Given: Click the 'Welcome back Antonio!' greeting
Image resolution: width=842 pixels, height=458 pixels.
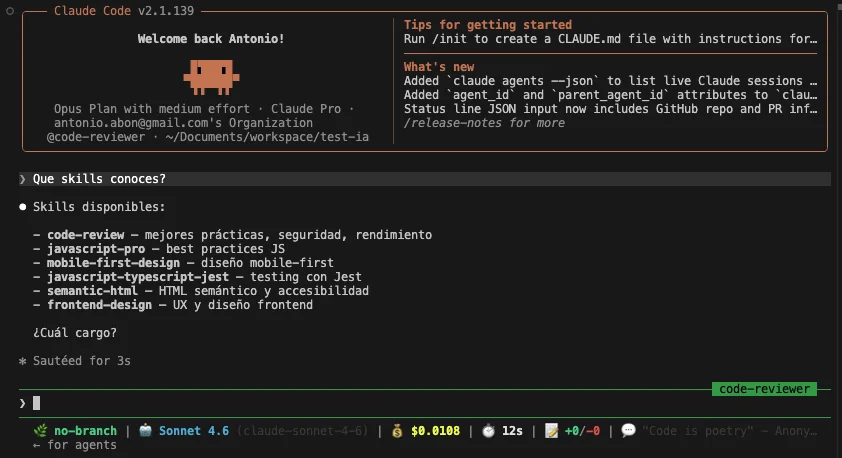Looking at the screenshot, I should coord(211,39).
